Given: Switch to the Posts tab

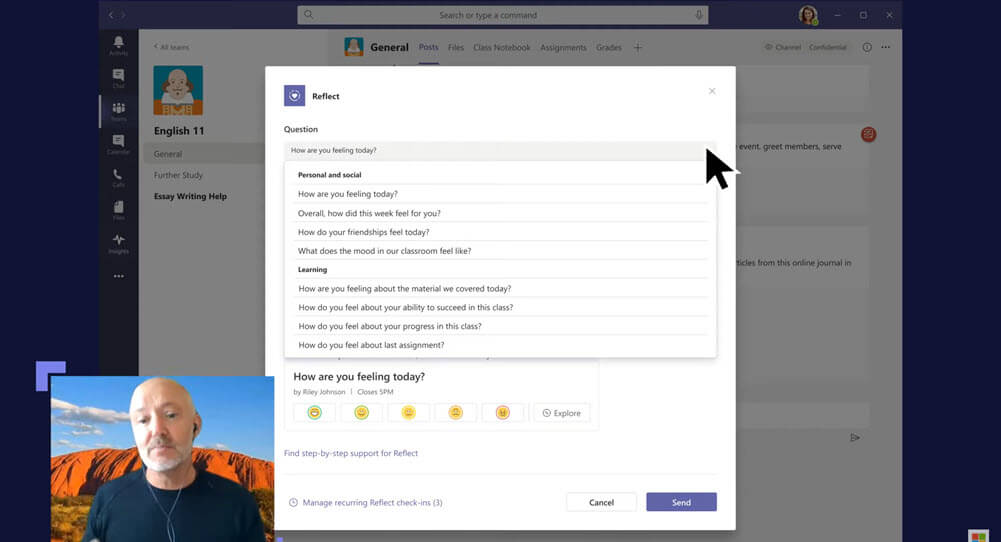Looking at the screenshot, I should pyautogui.click(x=428, y=47).
